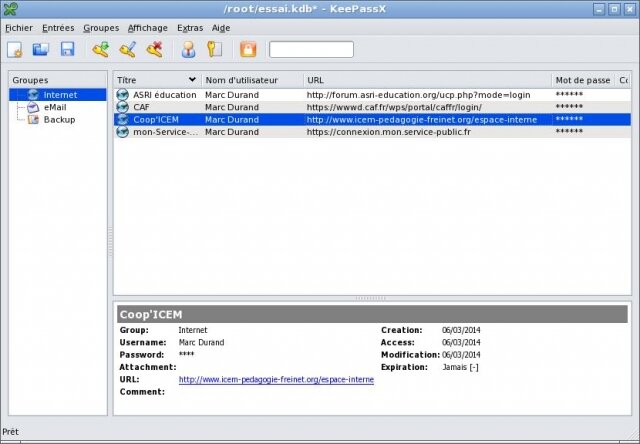This screenshot has width=640, height=444.
Task: Delete the entry with the red X key icon
Action: [x=155, y=49]
